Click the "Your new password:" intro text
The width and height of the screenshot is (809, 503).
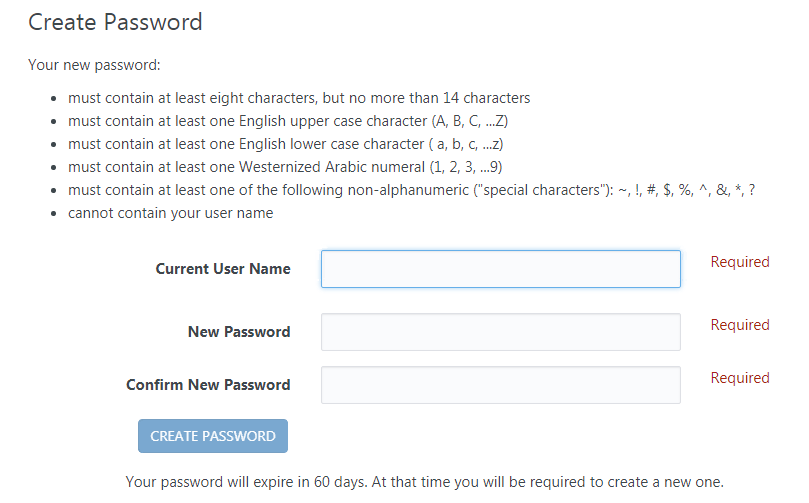pos(94,66)
